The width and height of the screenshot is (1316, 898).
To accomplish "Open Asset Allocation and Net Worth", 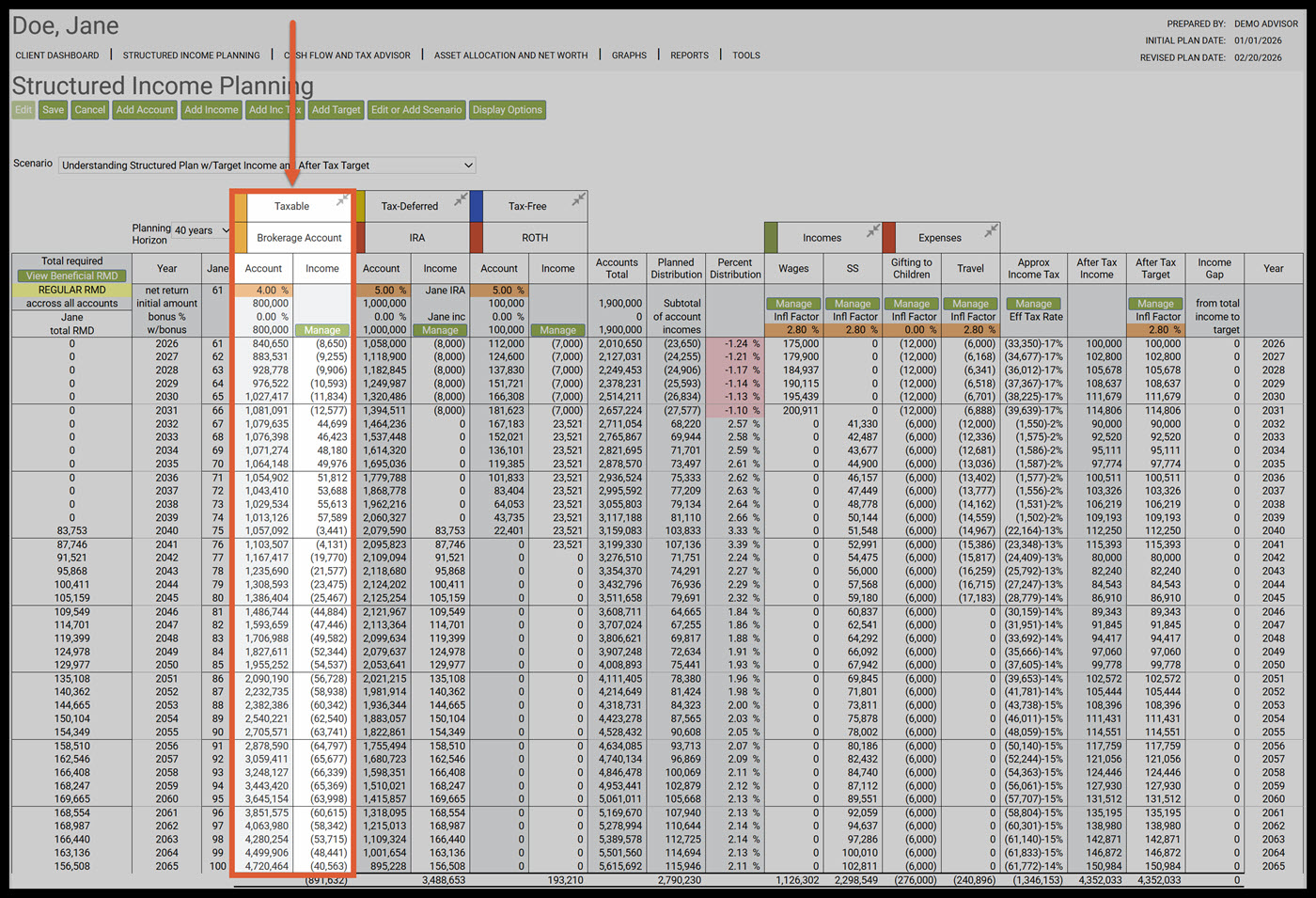I will [511, 55].
